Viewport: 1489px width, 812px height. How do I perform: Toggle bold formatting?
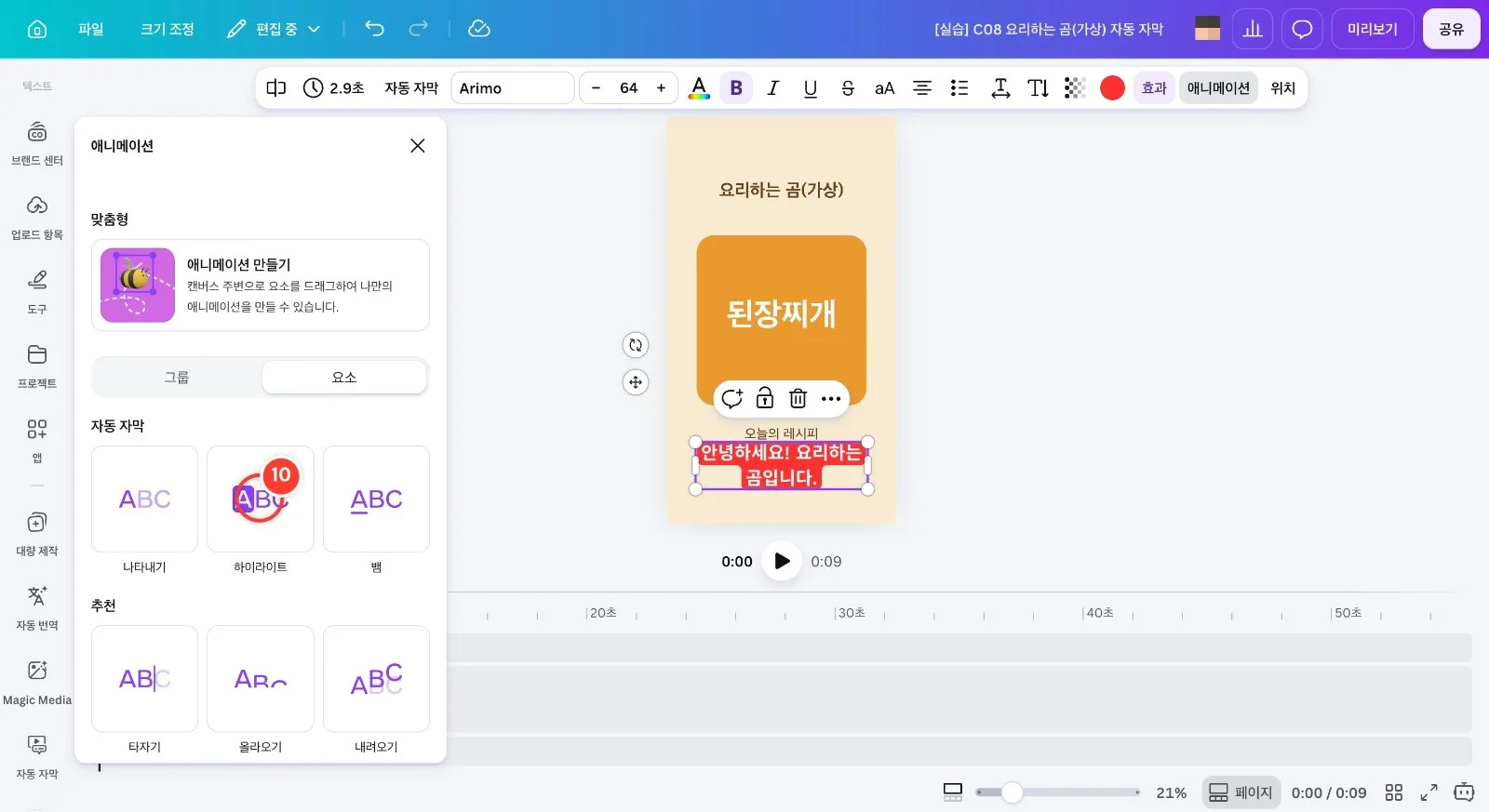(736, 88)
